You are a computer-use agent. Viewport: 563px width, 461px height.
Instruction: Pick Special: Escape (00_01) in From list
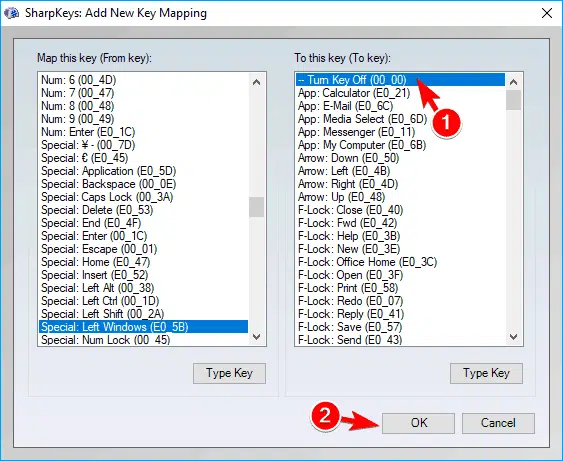point(143,249)
